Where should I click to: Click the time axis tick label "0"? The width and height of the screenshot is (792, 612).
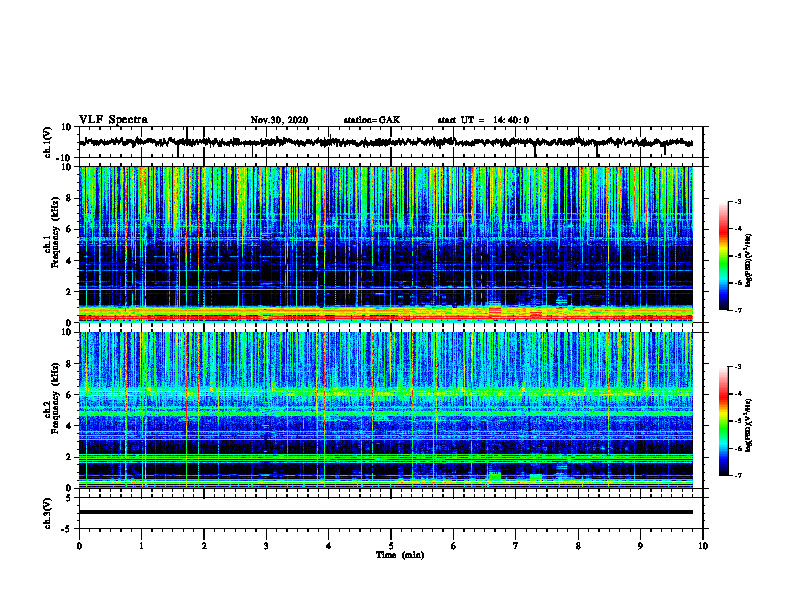(x=79, y=546)
